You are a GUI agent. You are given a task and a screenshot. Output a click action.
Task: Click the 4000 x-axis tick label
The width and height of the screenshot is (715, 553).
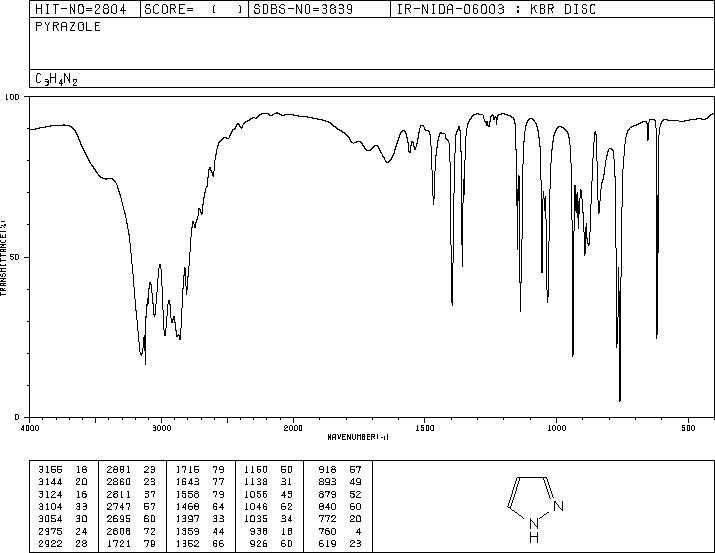pos(30,428)
